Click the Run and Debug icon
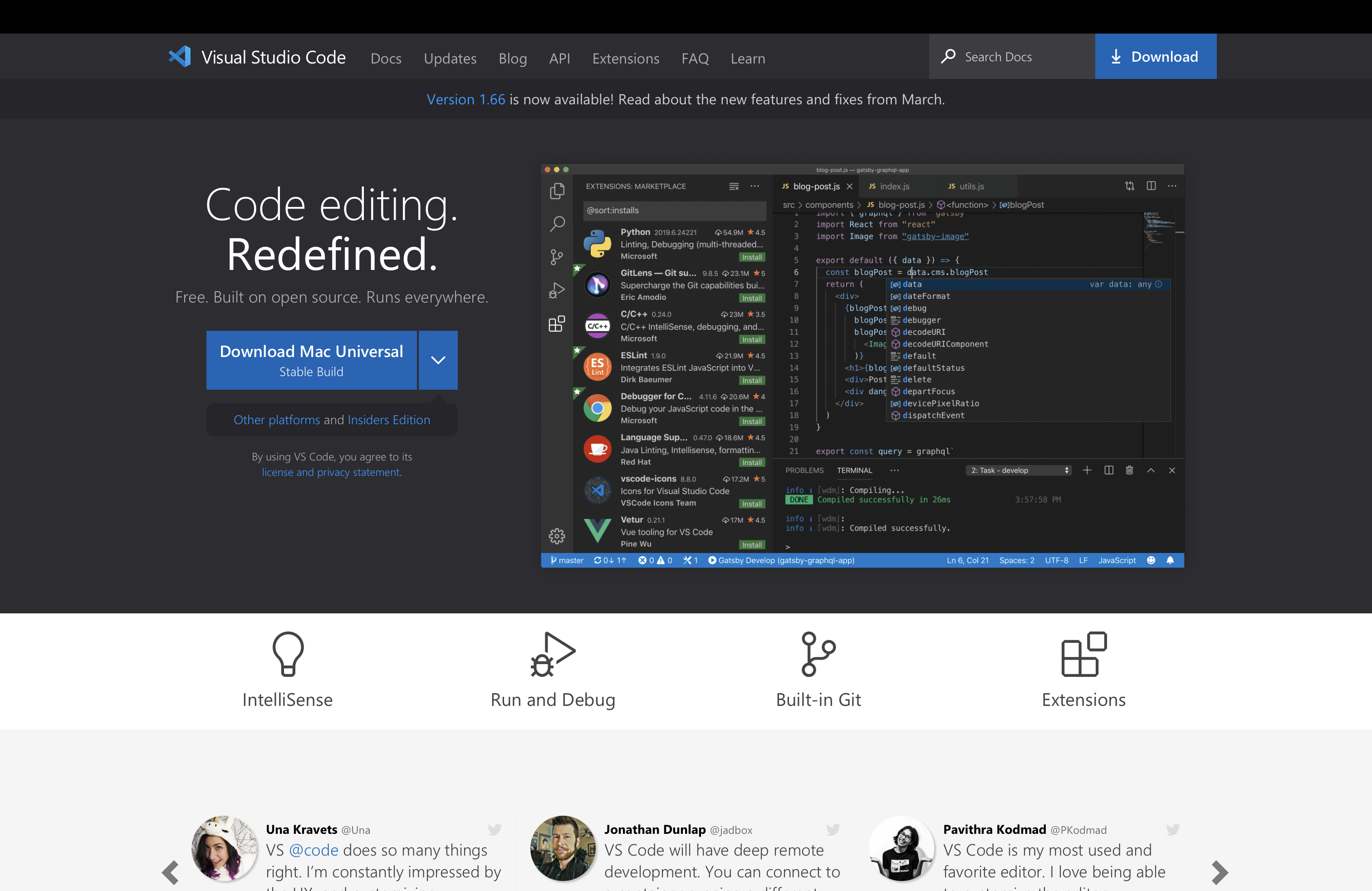This screenshot has width=1372, height=891. pyautogui.click(x=553, y=654)
